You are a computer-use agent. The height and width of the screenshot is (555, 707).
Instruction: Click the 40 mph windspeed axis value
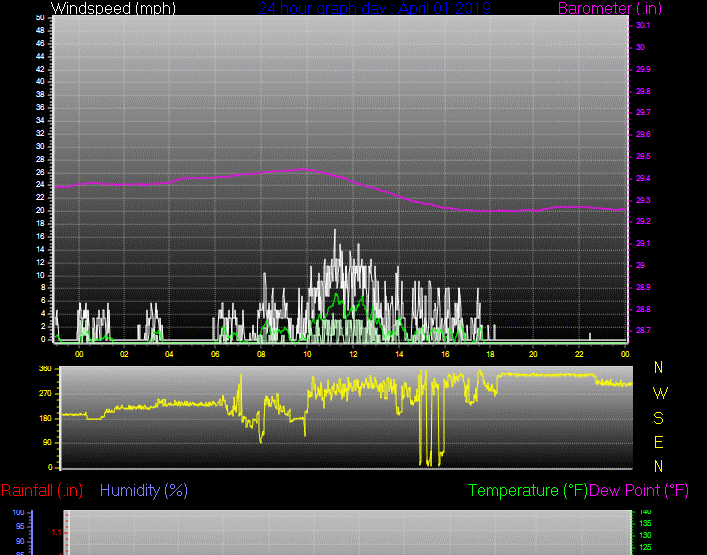click(x=40, y=82)
